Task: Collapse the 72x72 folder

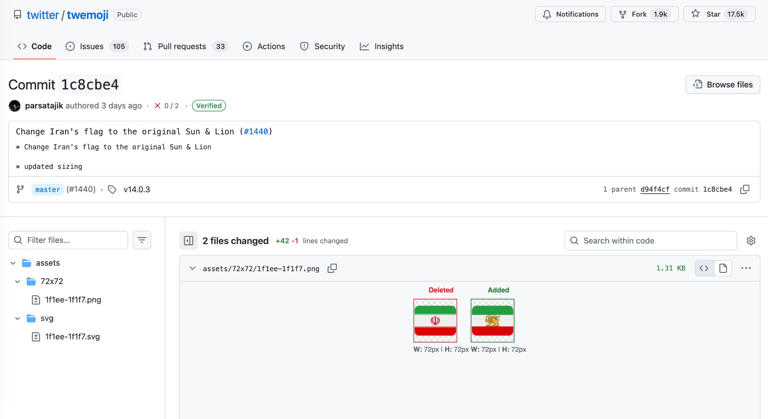Action: 18,282
